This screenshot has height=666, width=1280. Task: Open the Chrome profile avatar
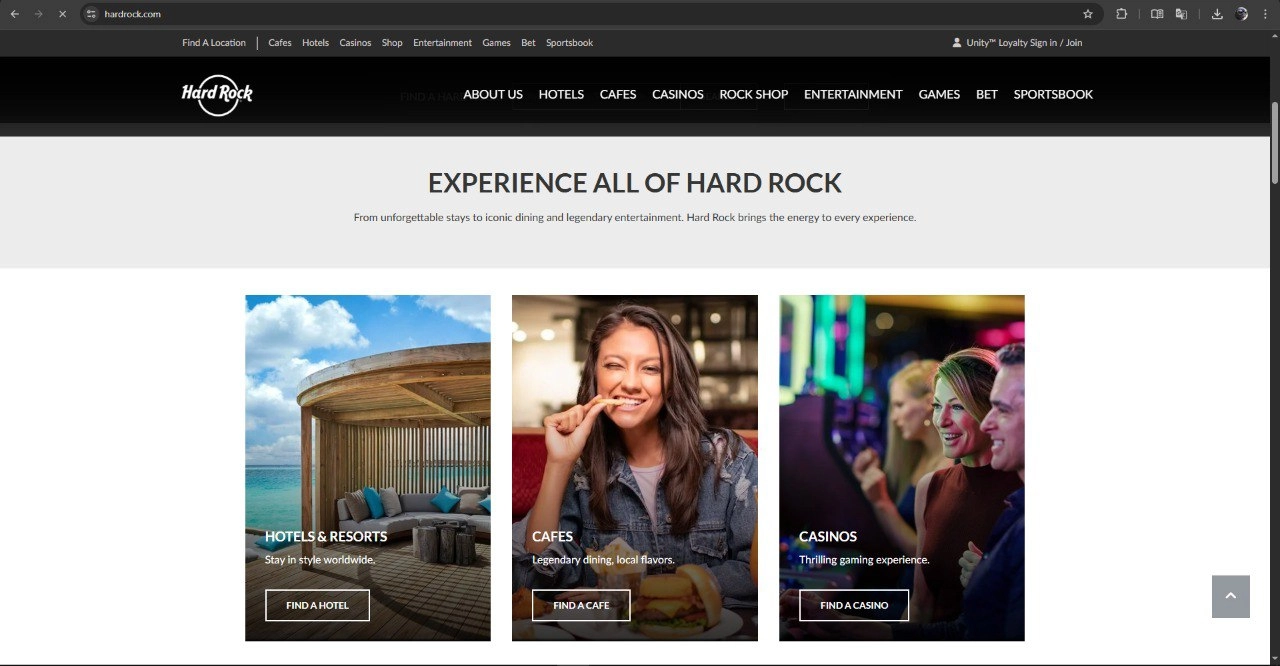(x=1242, y=14)
